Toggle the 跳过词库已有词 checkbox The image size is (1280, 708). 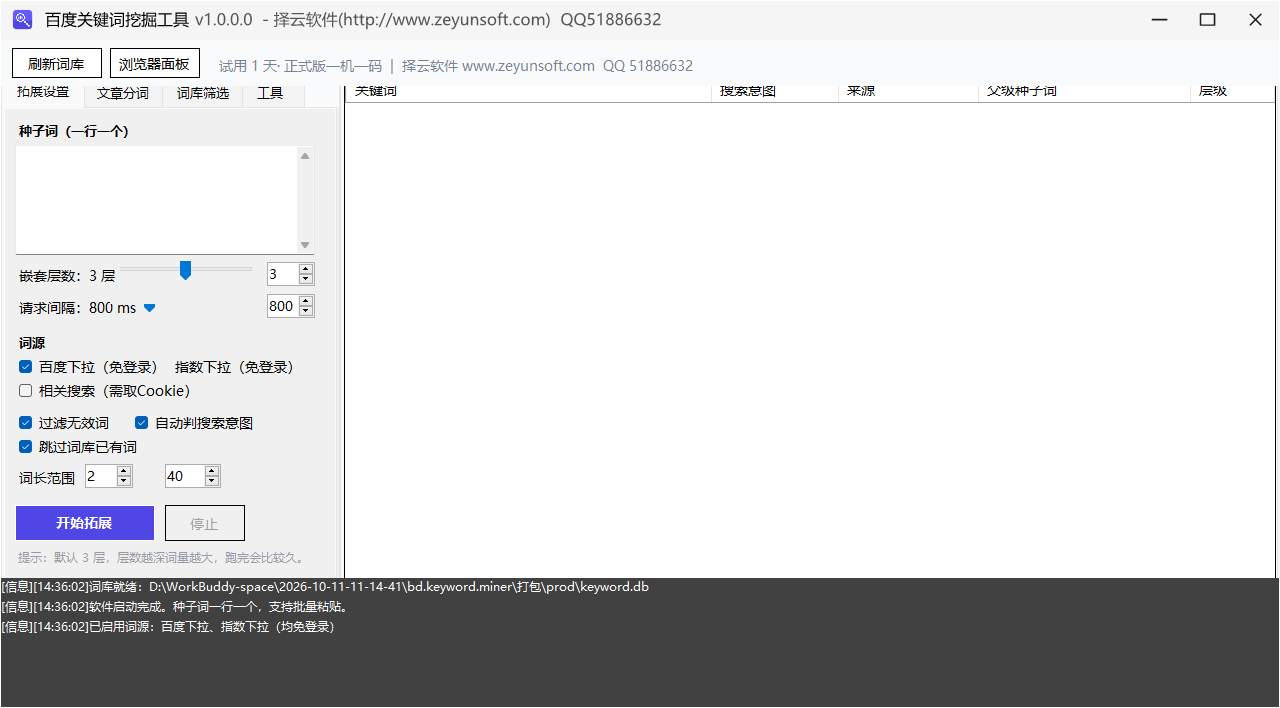[x=26, y=447]
